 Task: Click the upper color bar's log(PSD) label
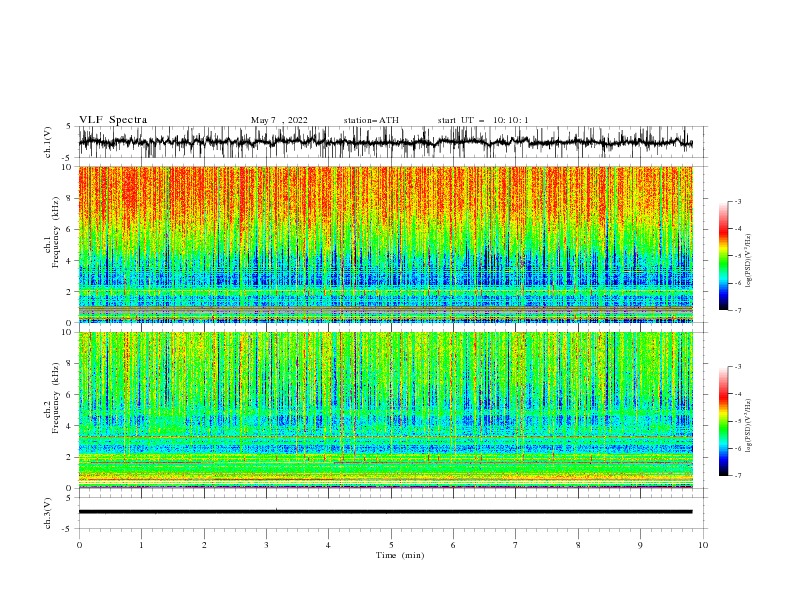pyautogui.click(x=749, y=260)
